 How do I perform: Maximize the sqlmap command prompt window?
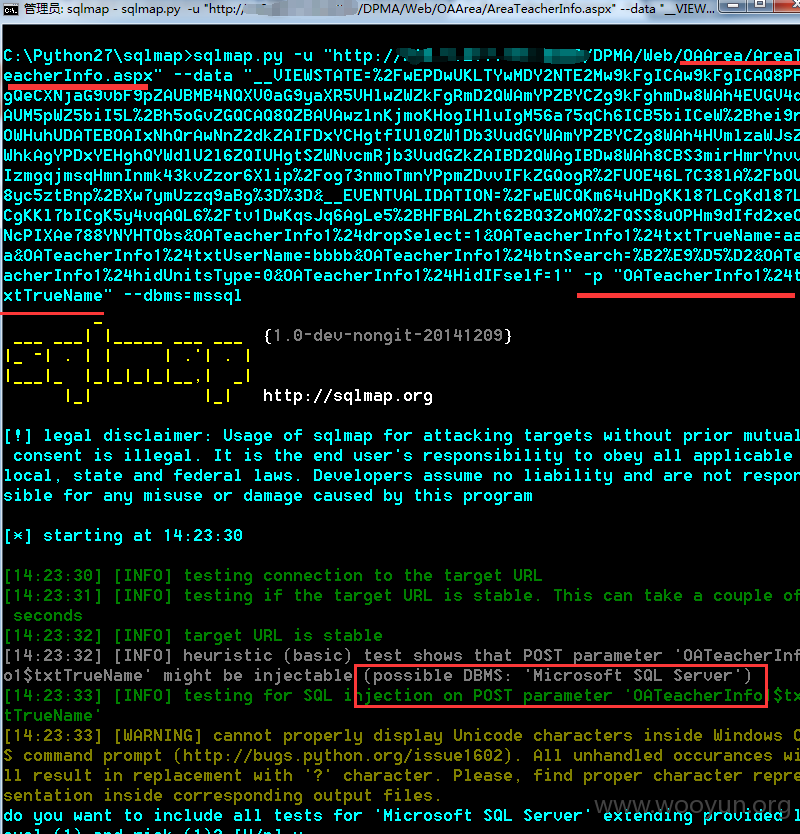pyautogui.click(x=760, y=5)
